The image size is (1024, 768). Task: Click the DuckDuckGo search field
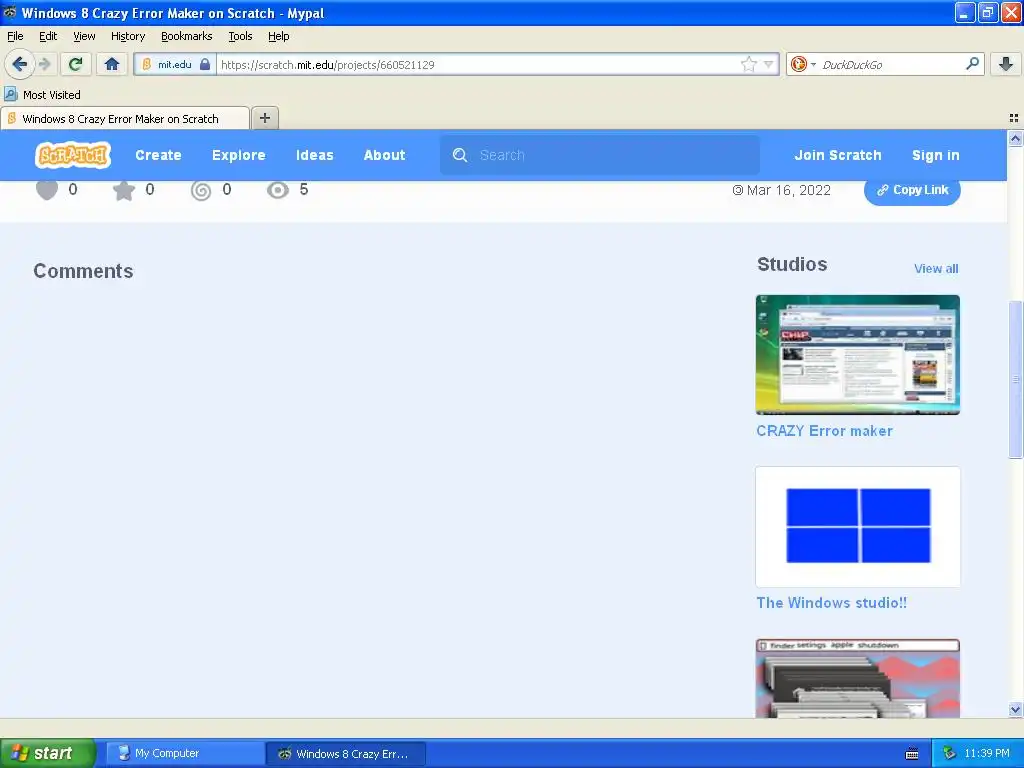891,64
